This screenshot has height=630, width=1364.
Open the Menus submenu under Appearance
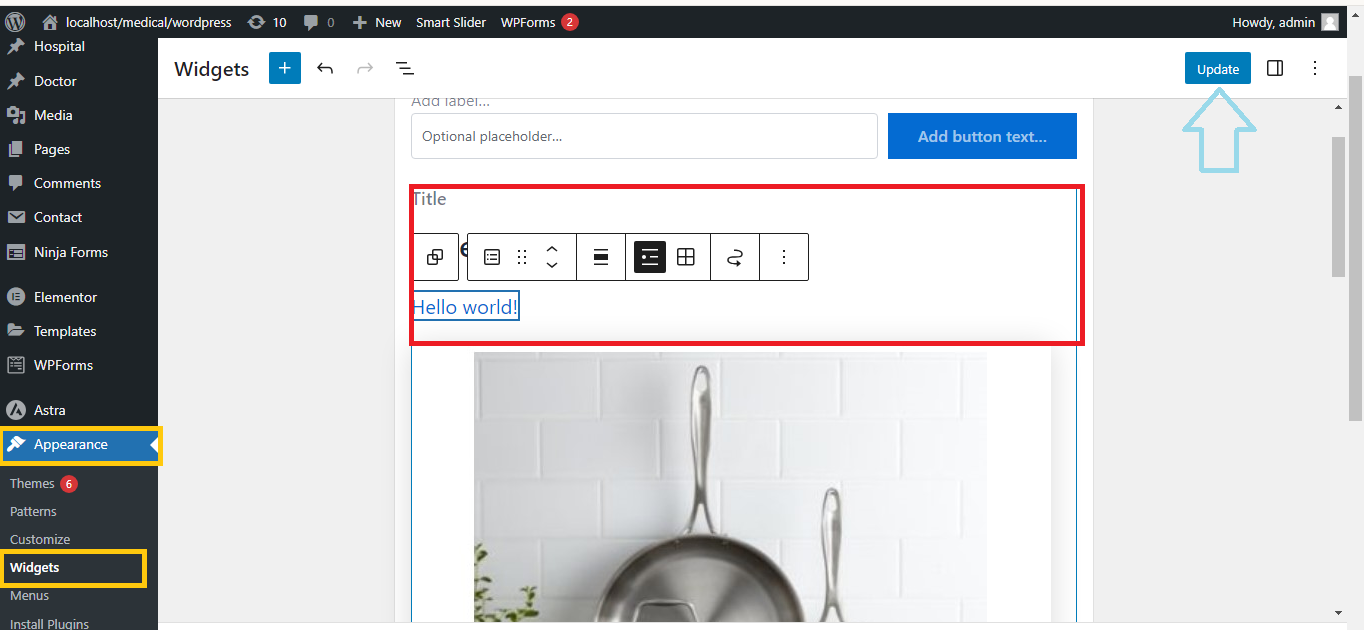coord(29,595)
